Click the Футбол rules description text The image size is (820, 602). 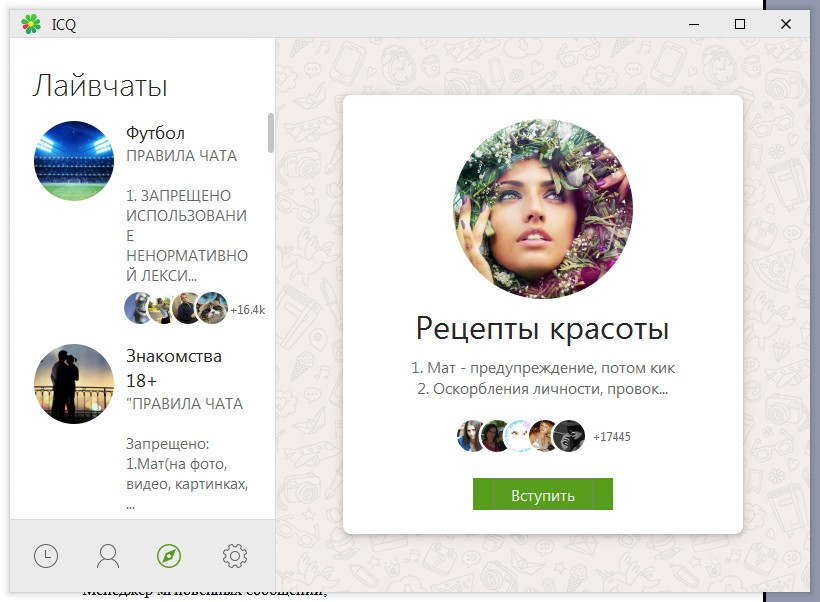click(187, 215)
